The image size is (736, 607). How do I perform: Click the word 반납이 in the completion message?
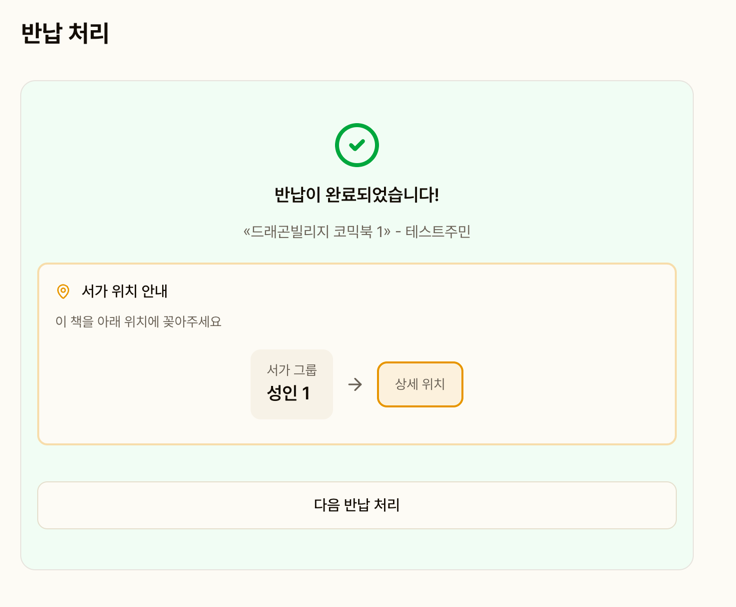[x=297, y=195]
